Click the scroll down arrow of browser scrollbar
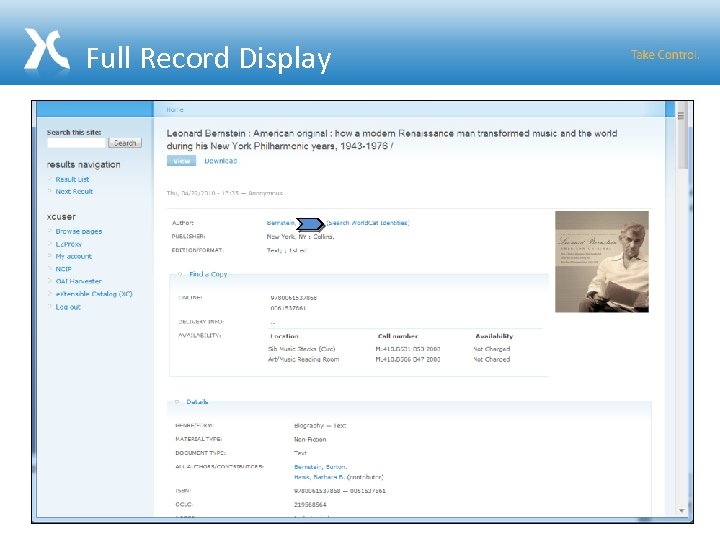Viewport: 720px width, 540px height. tap(681, 511)
